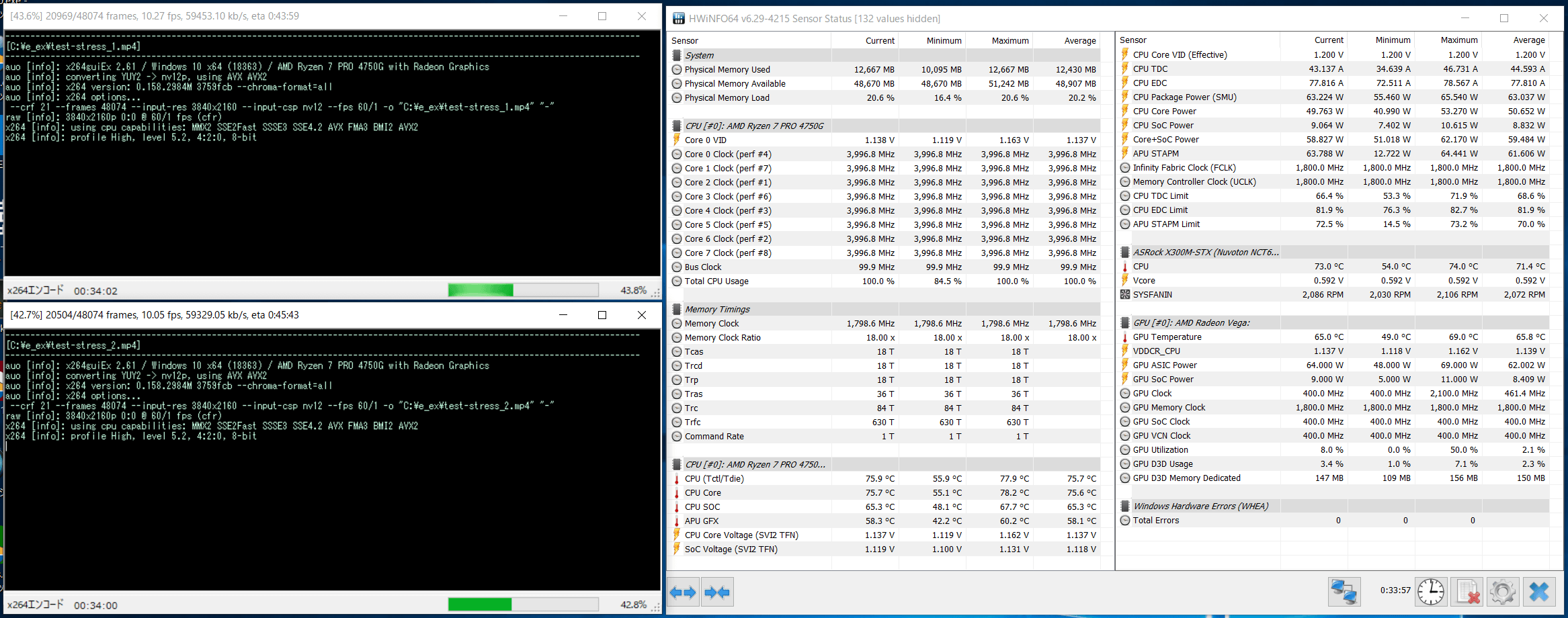Click the test-stress_2 encode progress bar
The image size is (1568, 618).
coord(523,604)
